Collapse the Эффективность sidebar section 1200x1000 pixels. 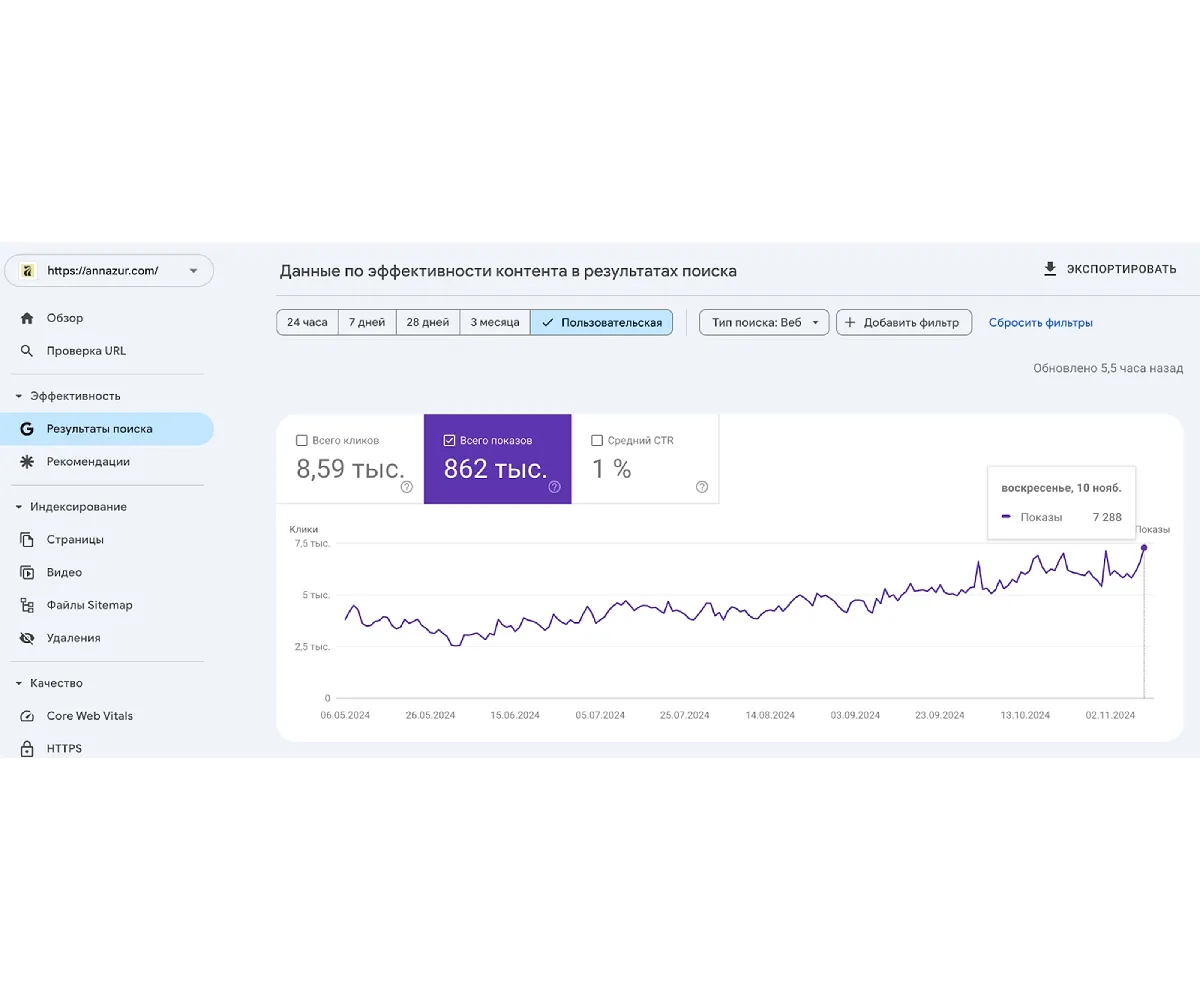point(19,396)
